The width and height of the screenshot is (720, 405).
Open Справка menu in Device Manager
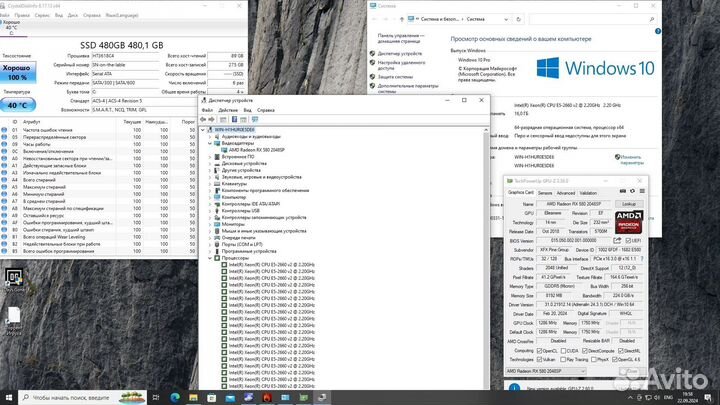coord(266,110)
